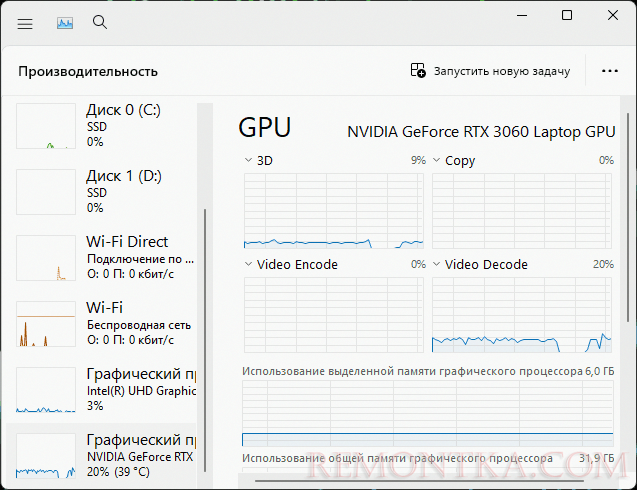Click Wi-Fi mini graph thumbnail

46,324
